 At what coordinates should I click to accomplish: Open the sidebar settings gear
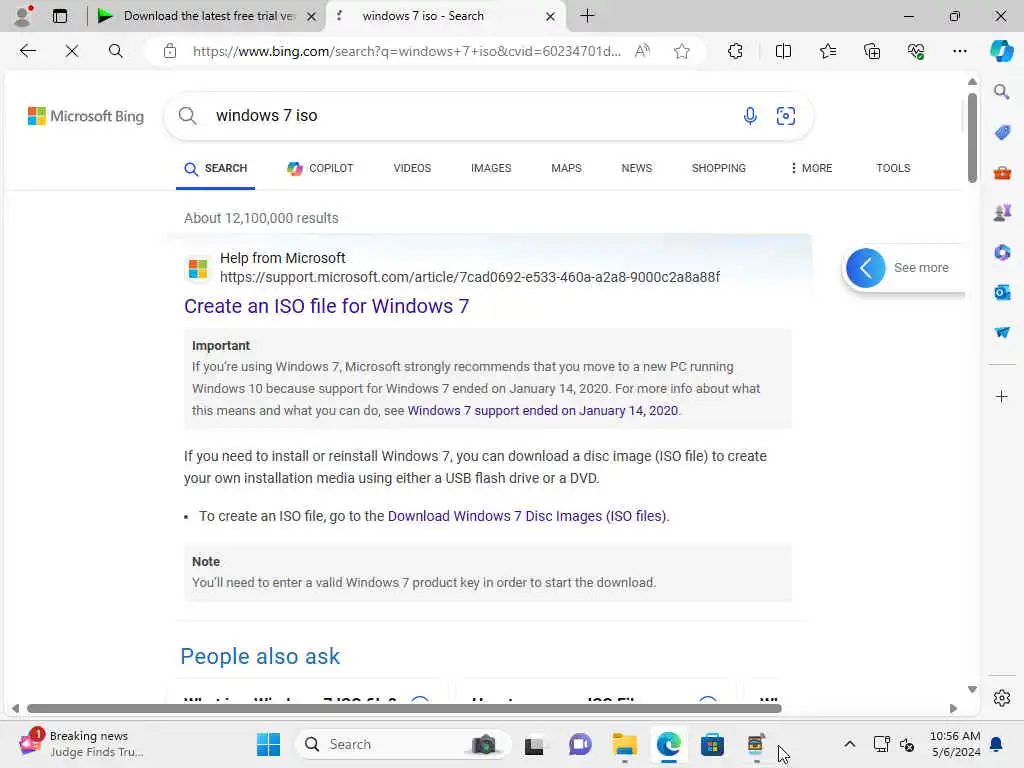1002,698
